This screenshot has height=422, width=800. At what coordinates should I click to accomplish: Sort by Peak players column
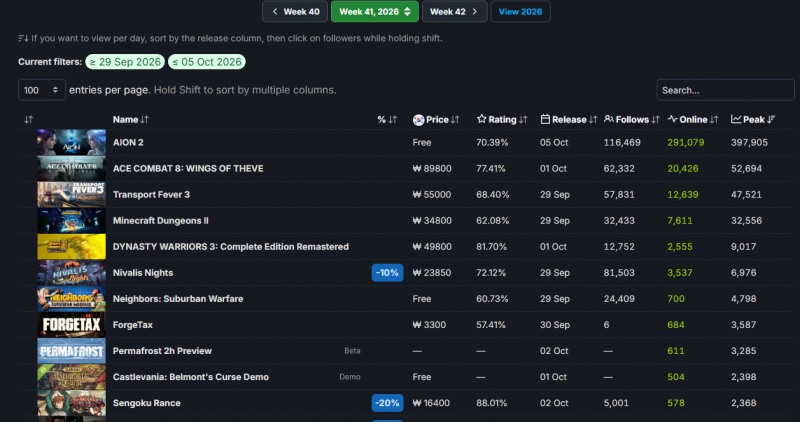tap(753, 119)
